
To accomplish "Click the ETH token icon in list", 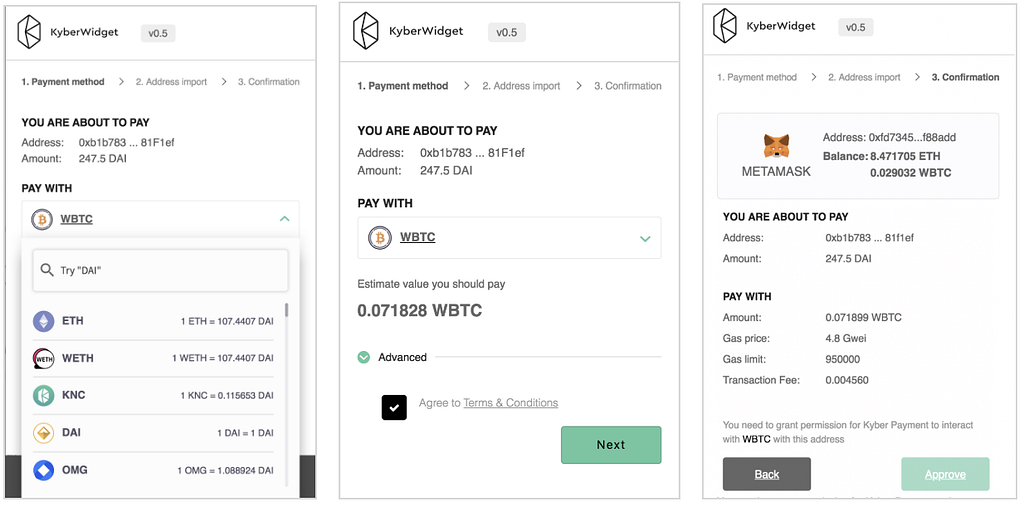I will tap(43, 321).
